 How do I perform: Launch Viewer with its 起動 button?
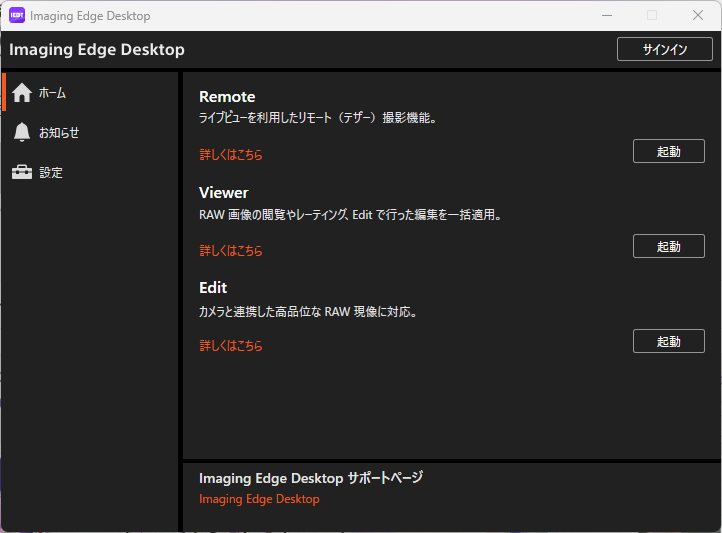(669, 246)
